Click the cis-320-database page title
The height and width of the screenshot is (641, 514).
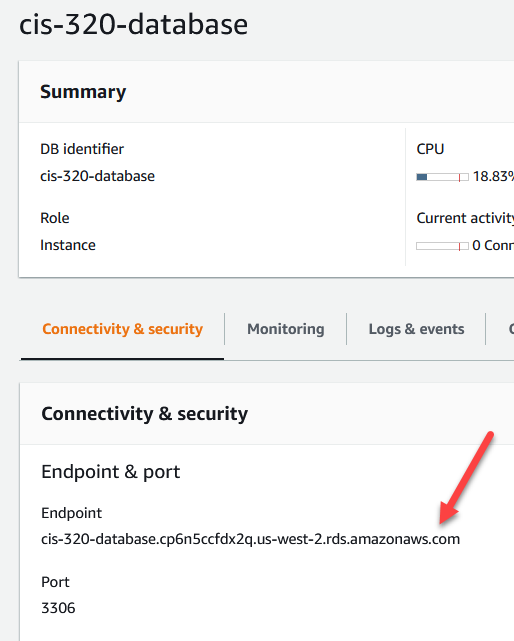click(x=133, y=25)
